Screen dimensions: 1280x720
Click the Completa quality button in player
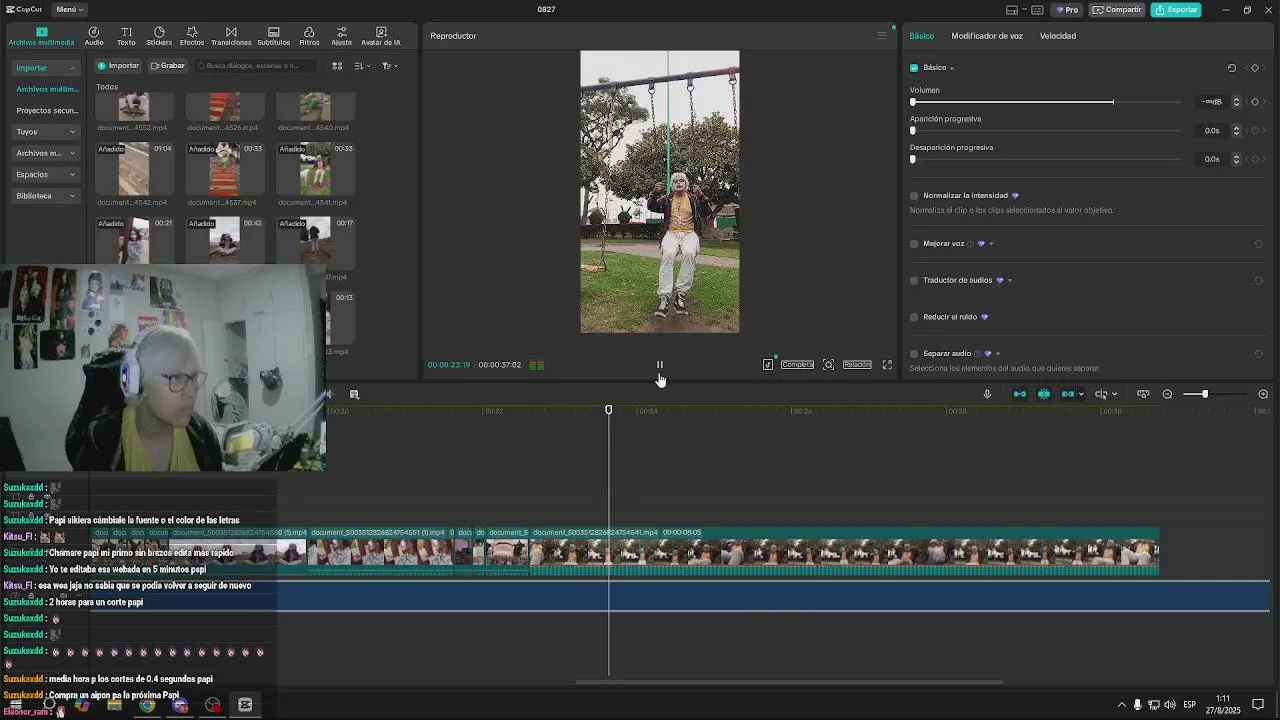pyautogui.click(x=797, y=365)
